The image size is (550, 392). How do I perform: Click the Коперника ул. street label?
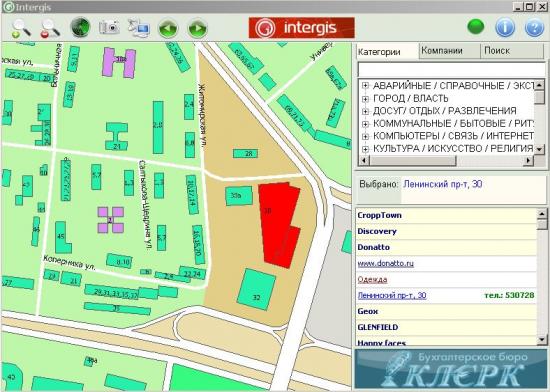click(x=69, y=263)
